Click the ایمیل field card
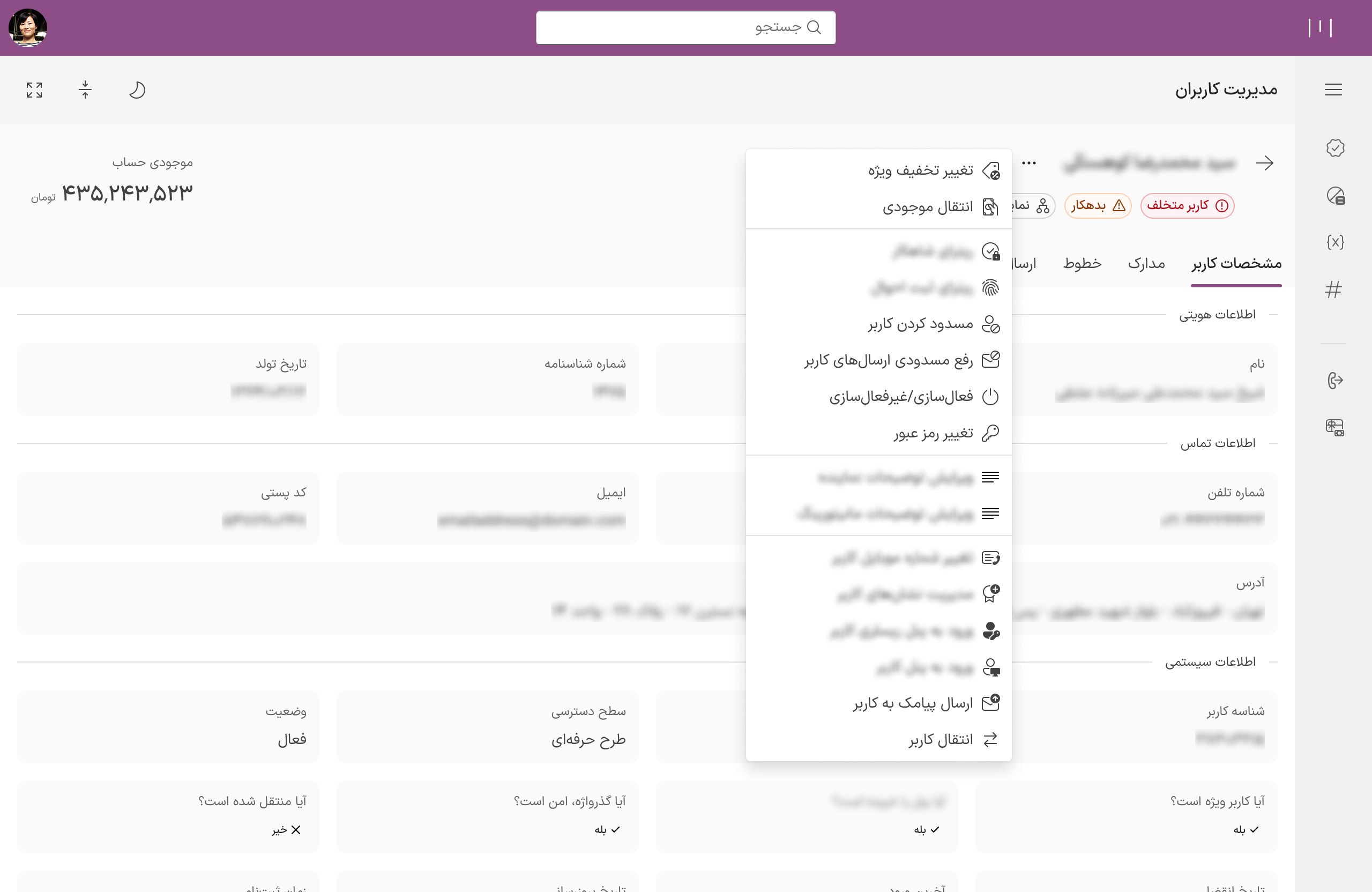 pos(487,508)
